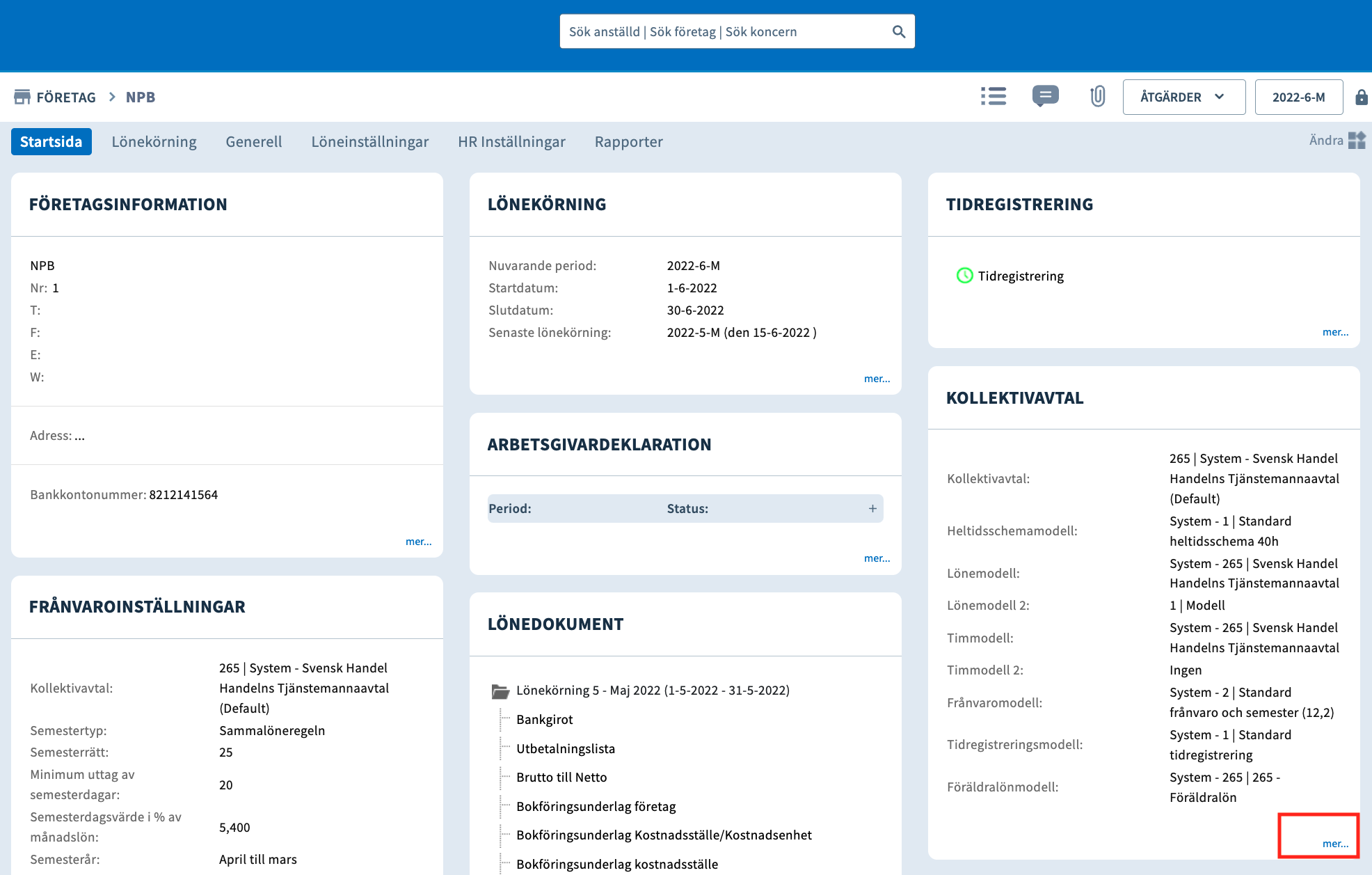This screenshot has width=1372, height=875.
Task: Open 'mer...' in Lönekörning card
Action: [877, 379]
